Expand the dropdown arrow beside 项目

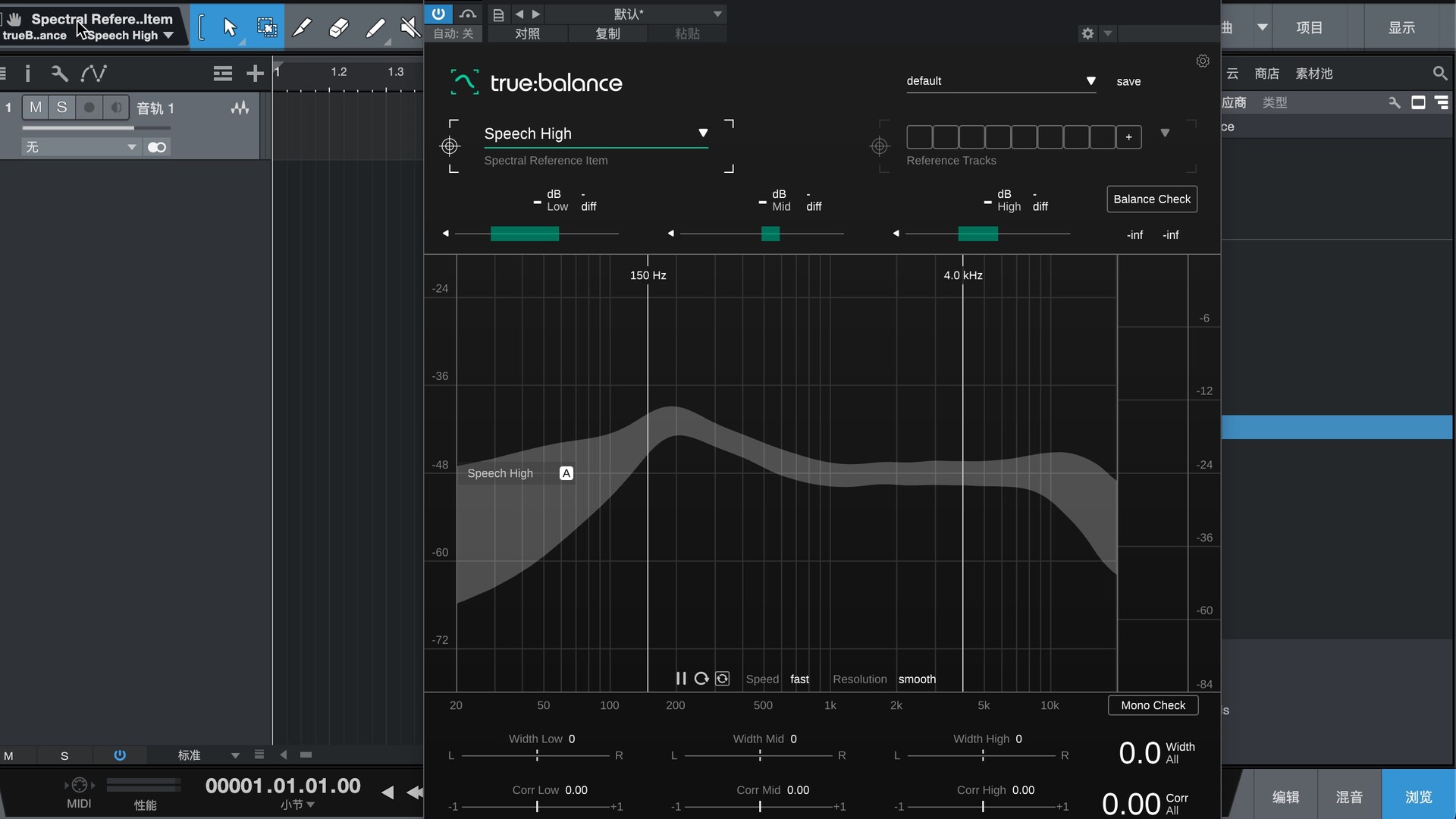[x=1262, y=27]
